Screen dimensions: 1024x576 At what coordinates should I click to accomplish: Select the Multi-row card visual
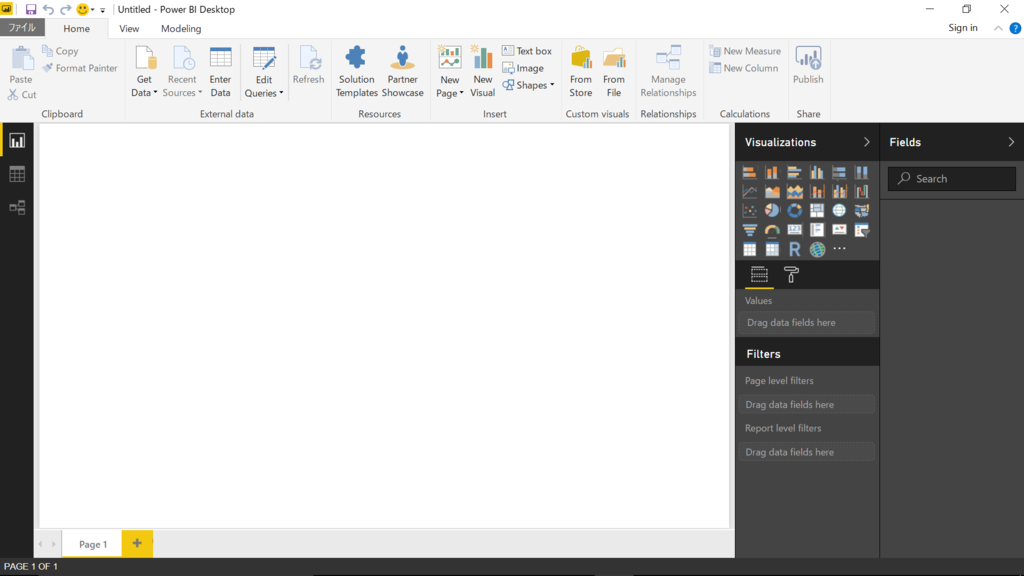tap(817, 230)
